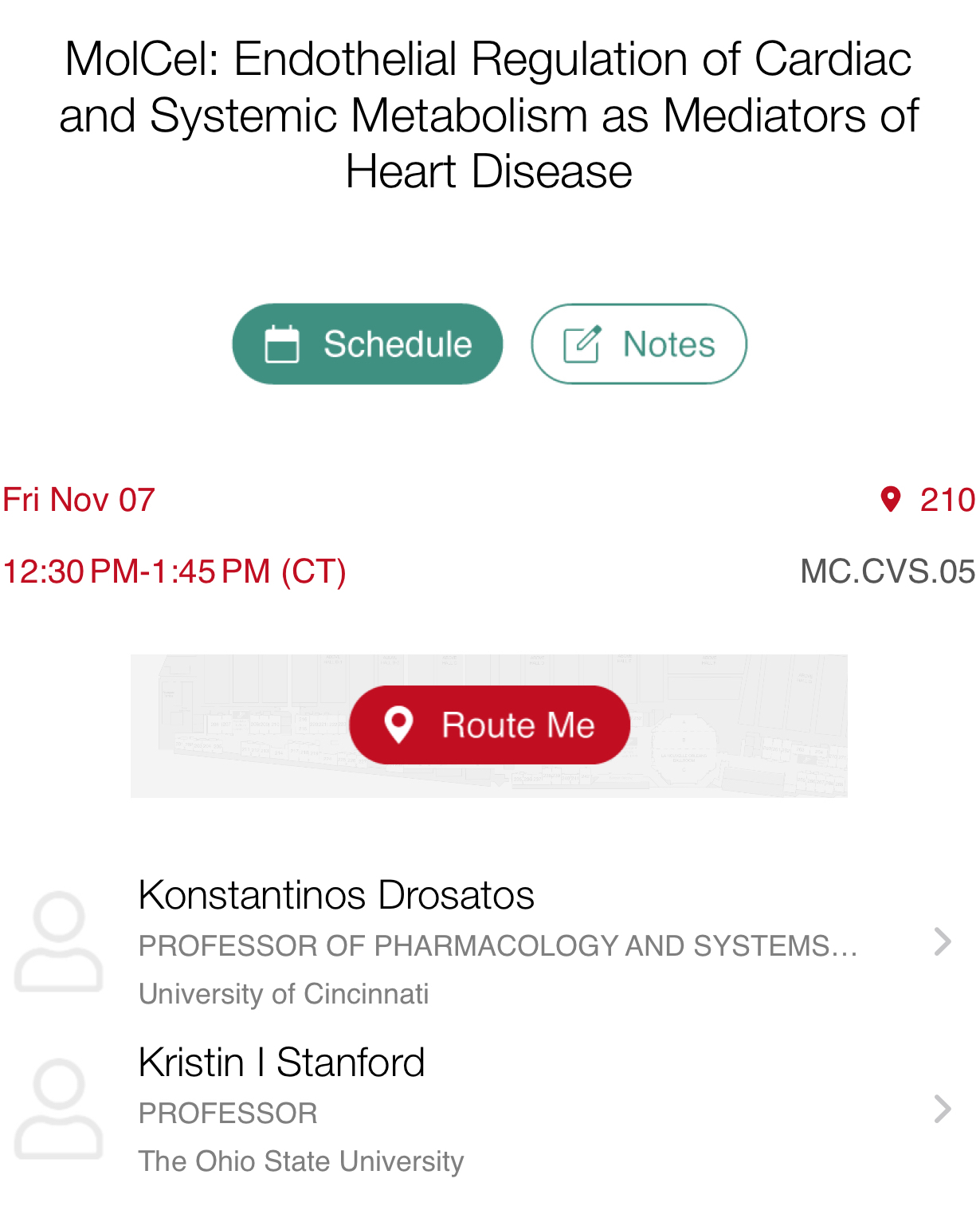Open Konstantinos Drosatos details via the chevron
The height and width of the screenshot is (1206, 980).
pos(943,942)
